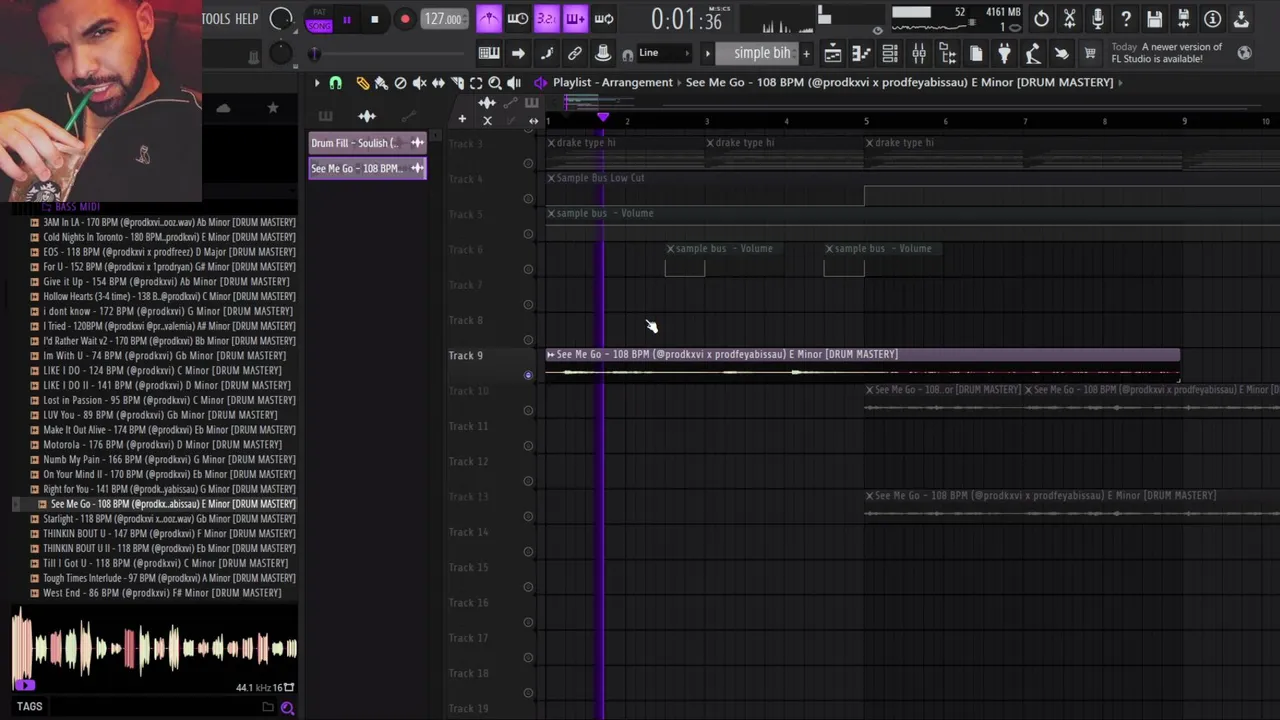Stop playback in transport
This screenshot has width=1280, height=720.
click(x=375, y=19)
